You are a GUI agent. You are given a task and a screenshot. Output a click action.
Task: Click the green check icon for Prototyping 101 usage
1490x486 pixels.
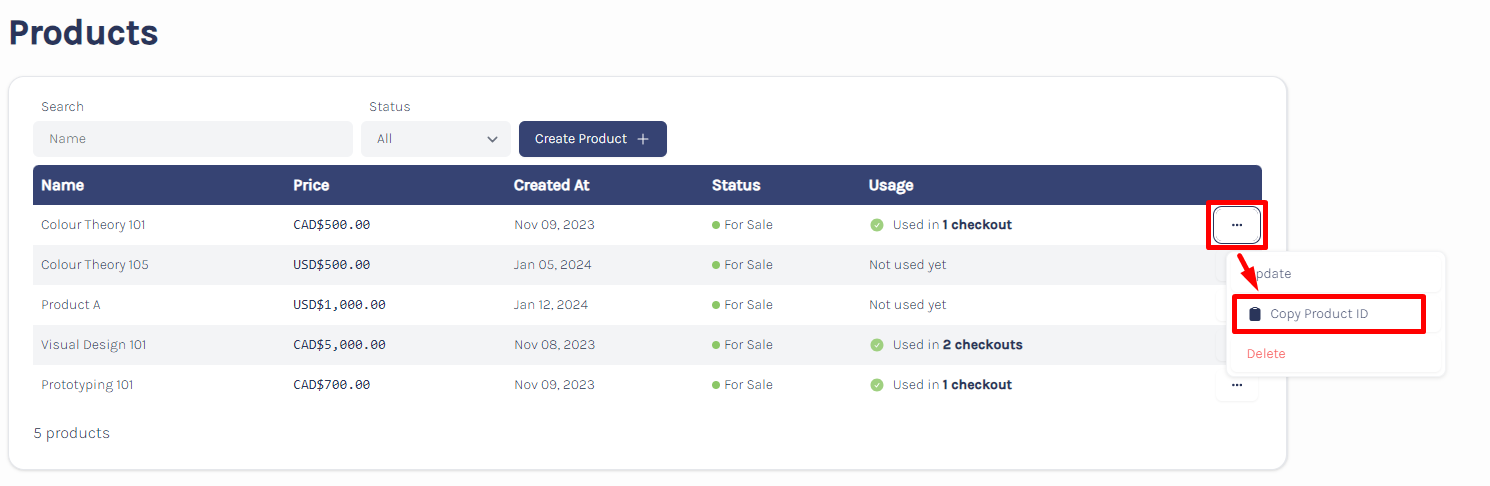coord(877,385)
